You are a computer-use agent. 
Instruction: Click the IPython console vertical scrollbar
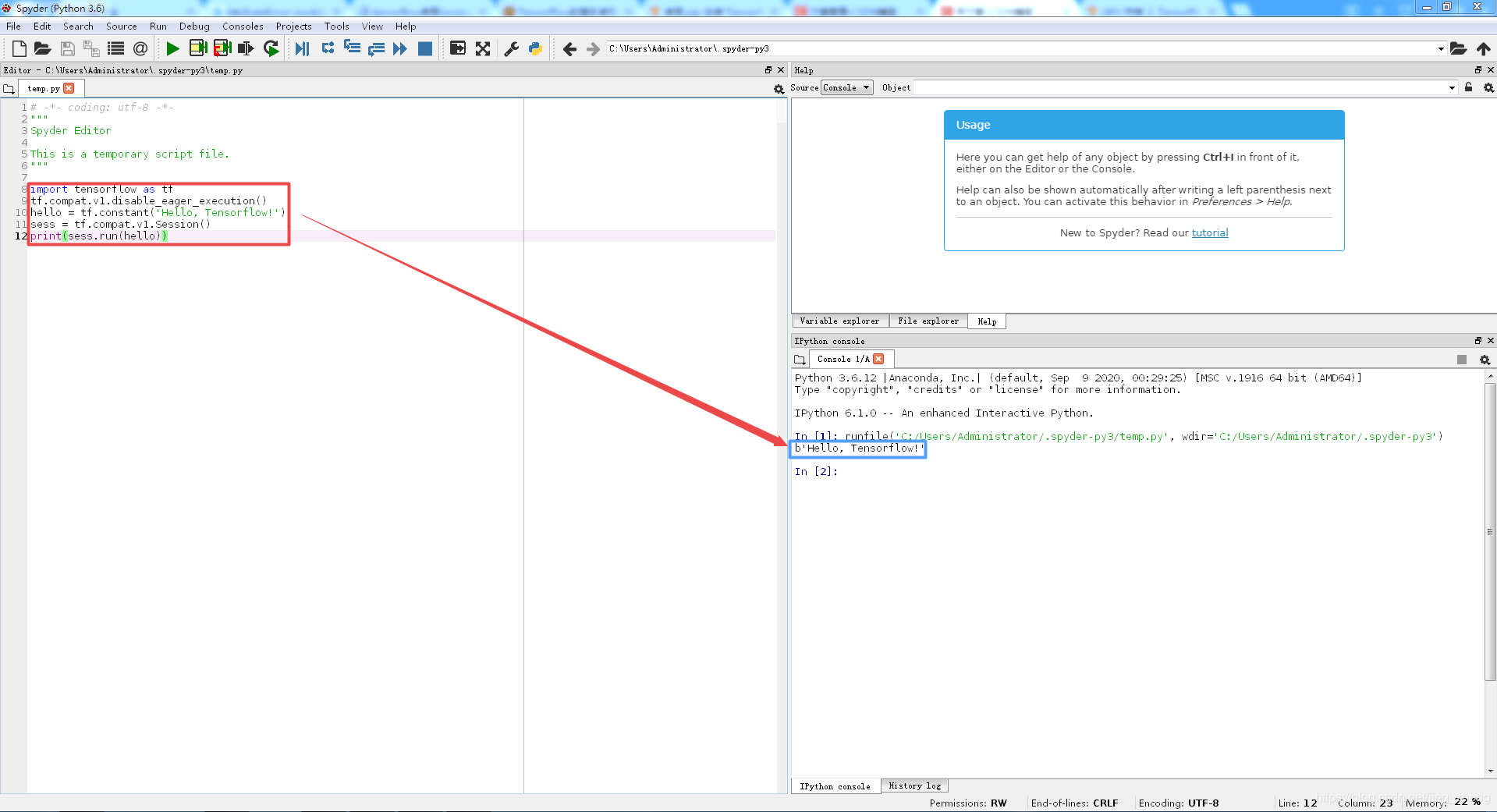click(x=1490, y=531)
